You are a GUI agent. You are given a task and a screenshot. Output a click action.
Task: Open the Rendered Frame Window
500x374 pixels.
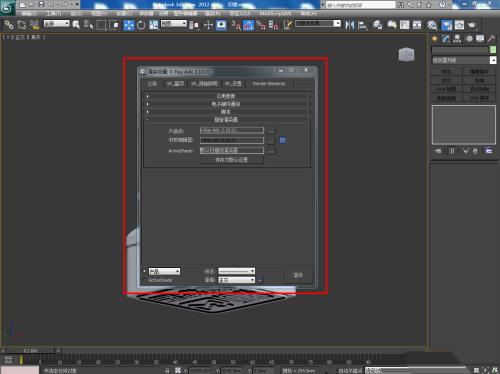(x=459, y=25)
